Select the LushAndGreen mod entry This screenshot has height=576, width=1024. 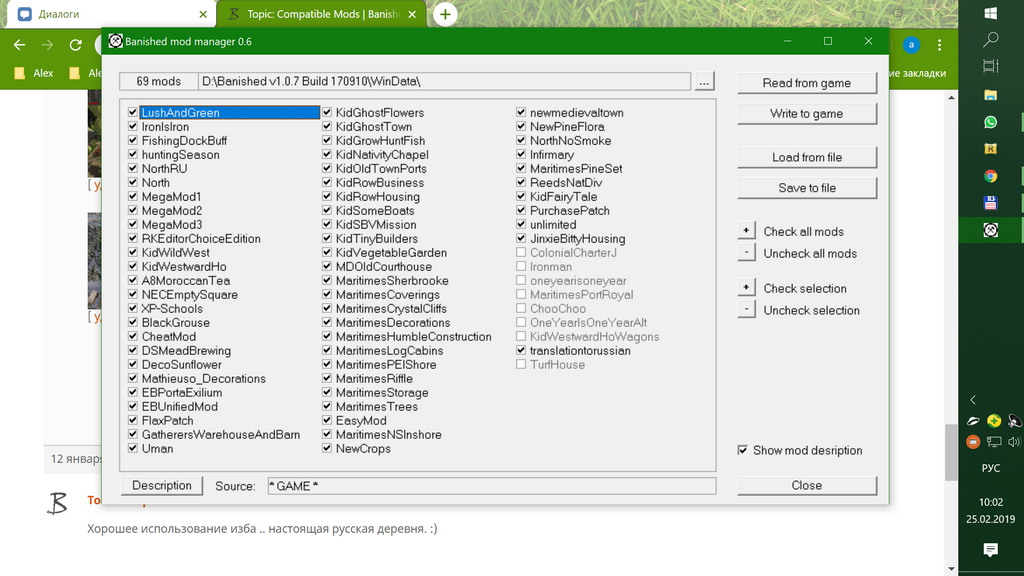pyautogui.click(x=229, y=112)
